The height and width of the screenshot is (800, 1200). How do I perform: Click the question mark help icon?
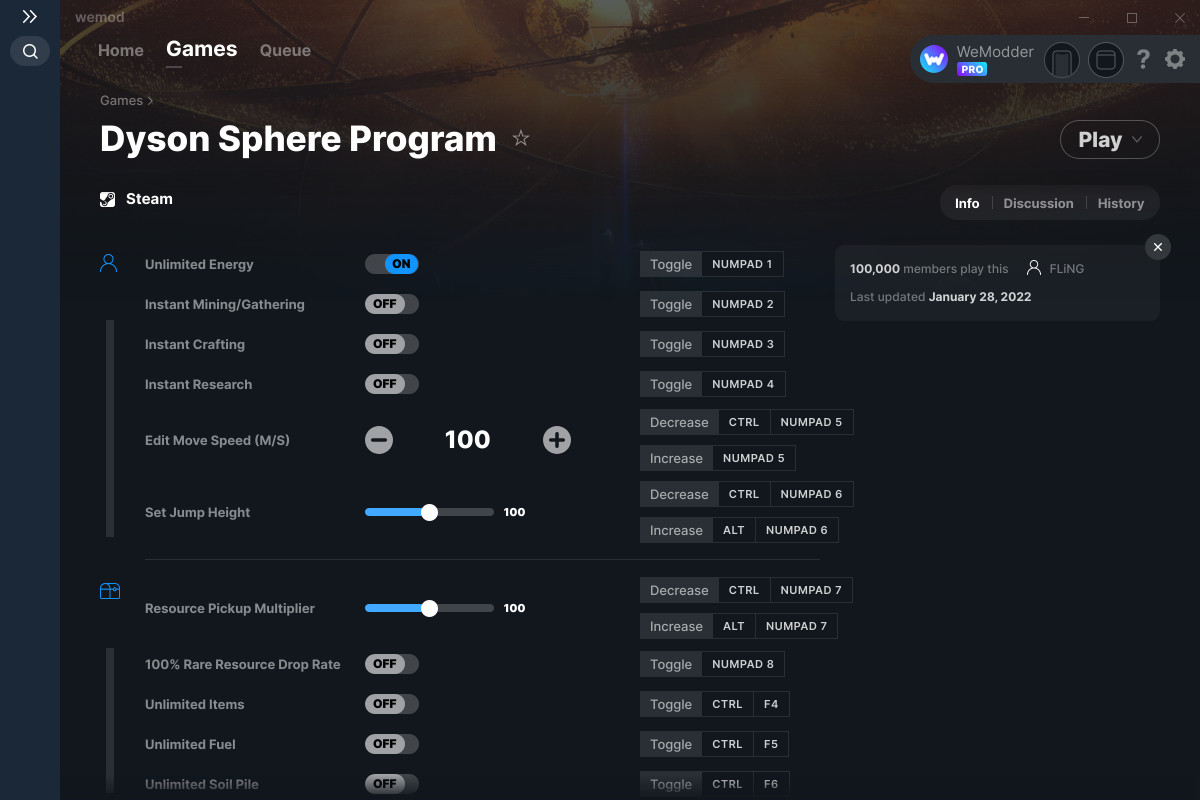coord(1143,59)
